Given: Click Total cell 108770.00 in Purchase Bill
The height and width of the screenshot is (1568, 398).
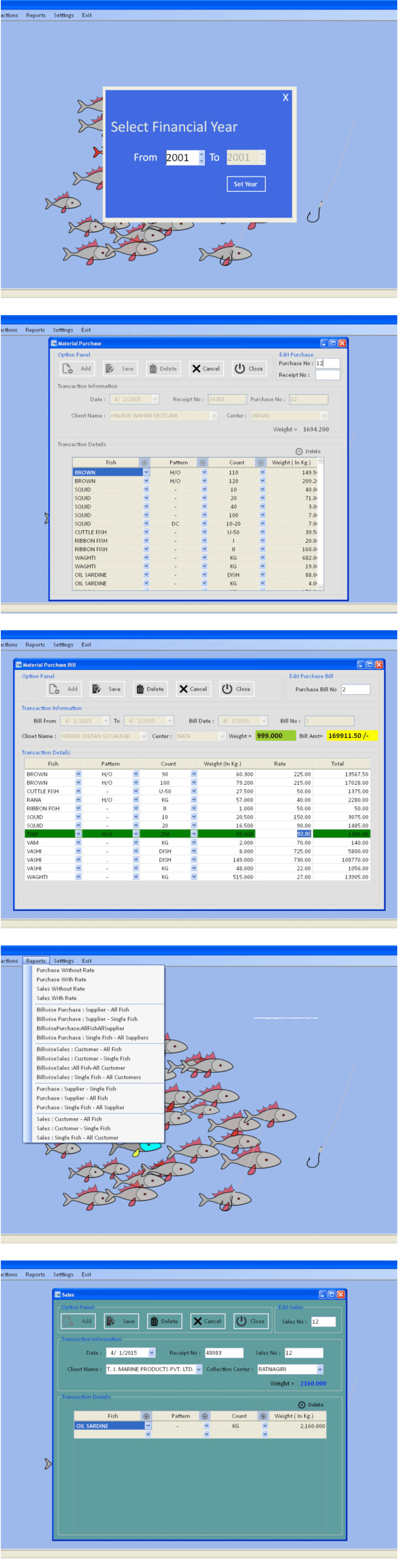Looking at the screenshot, I should (341, 859).
